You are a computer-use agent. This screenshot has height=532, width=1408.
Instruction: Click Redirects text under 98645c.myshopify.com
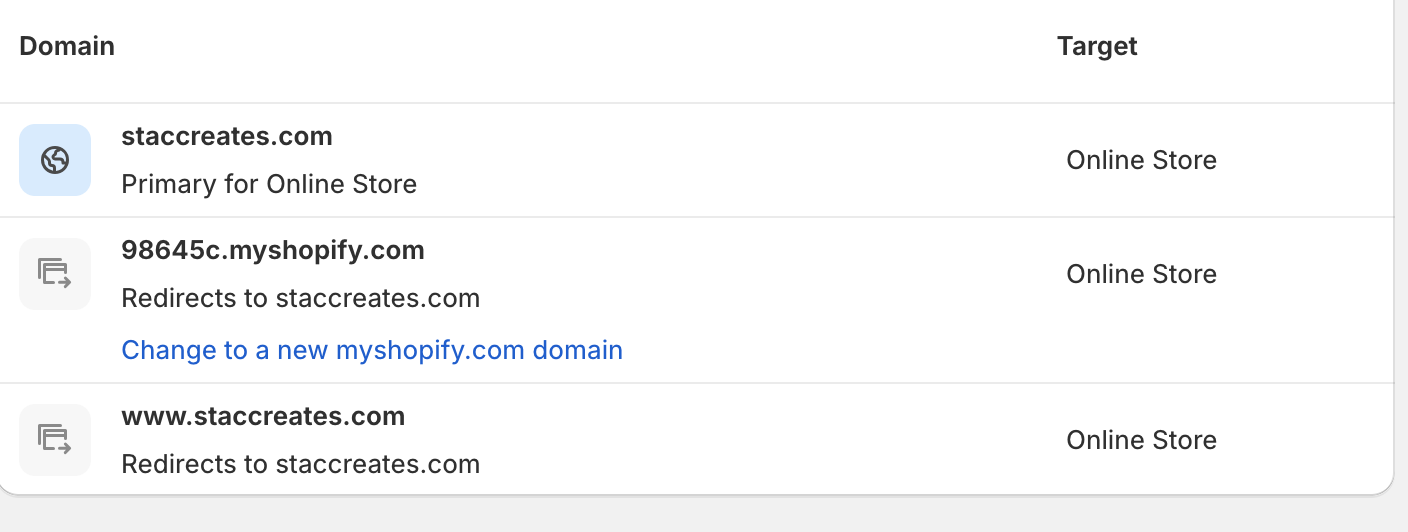(x=300, y=298)
